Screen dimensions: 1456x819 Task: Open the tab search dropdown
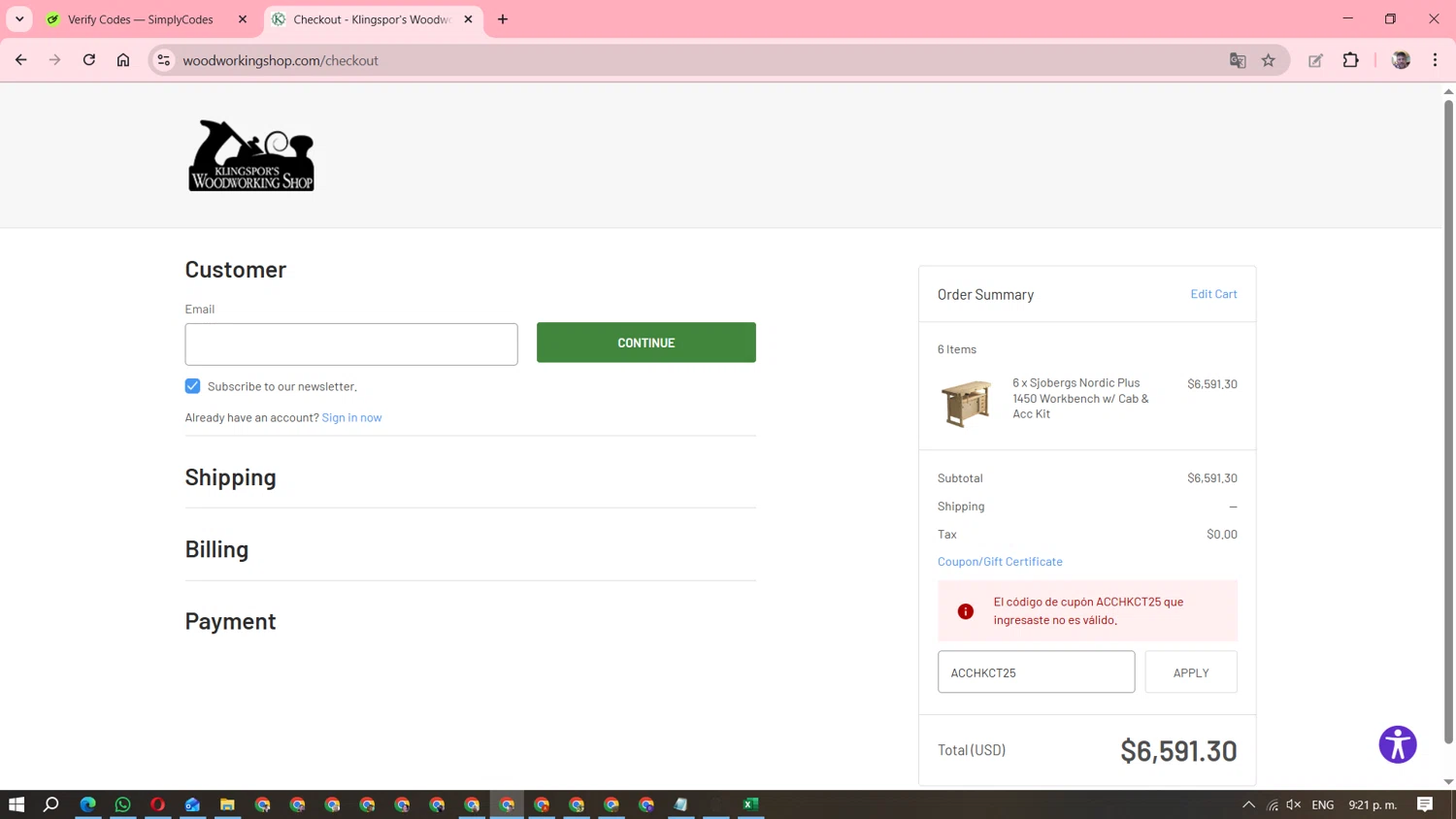tap(19, 19)
